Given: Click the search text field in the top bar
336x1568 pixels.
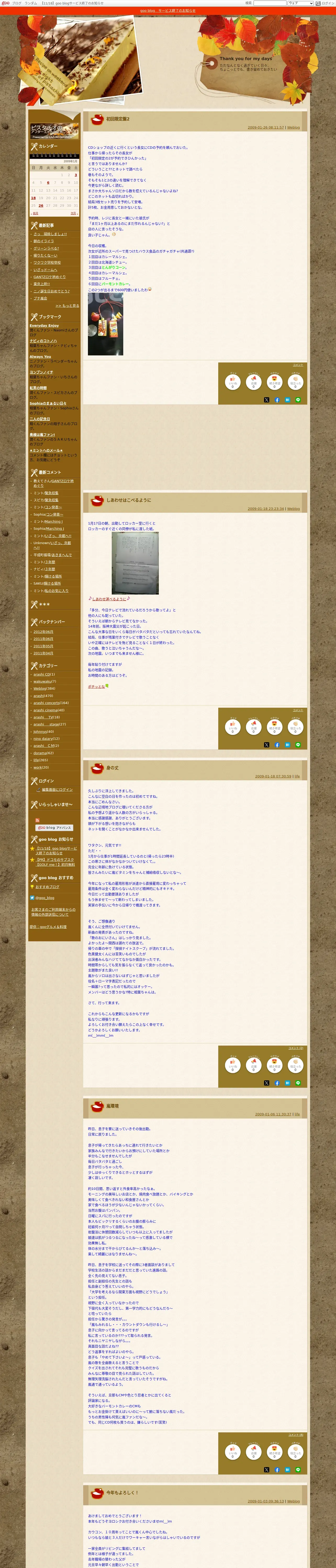Looking at the screenshot, I should [270, 3].
